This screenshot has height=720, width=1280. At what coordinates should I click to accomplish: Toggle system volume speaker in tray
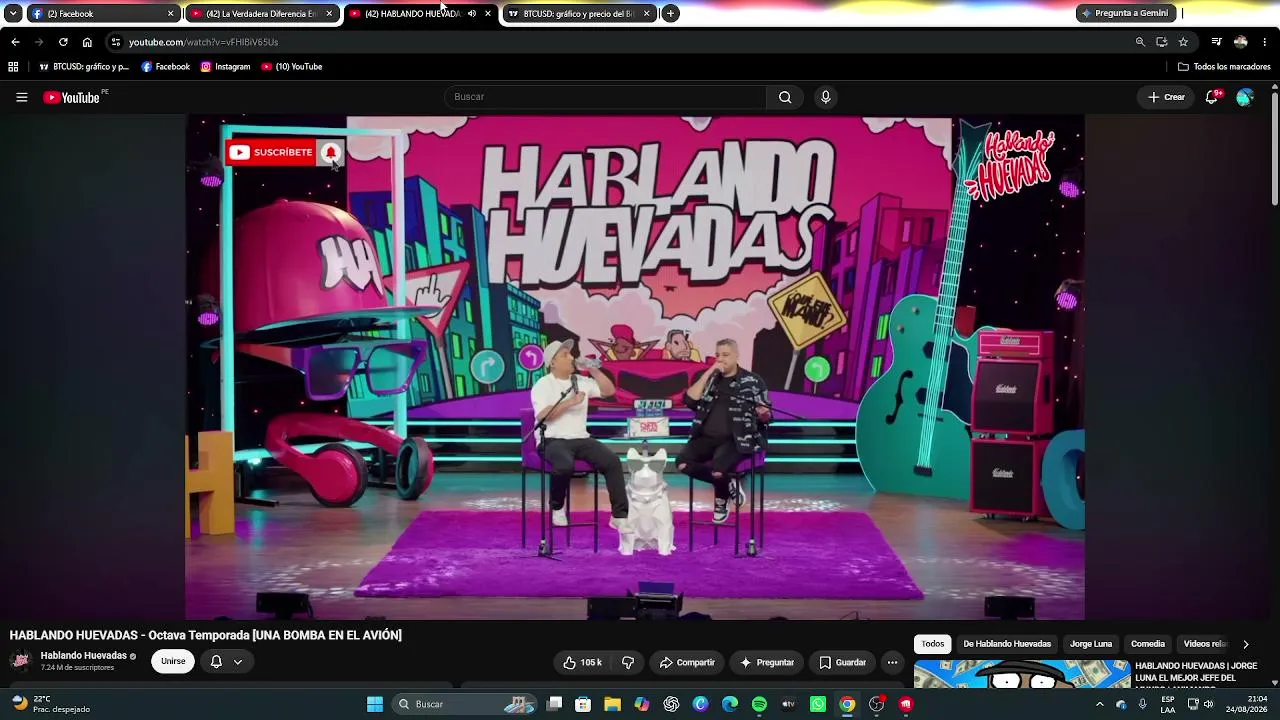coord(1208,704)
